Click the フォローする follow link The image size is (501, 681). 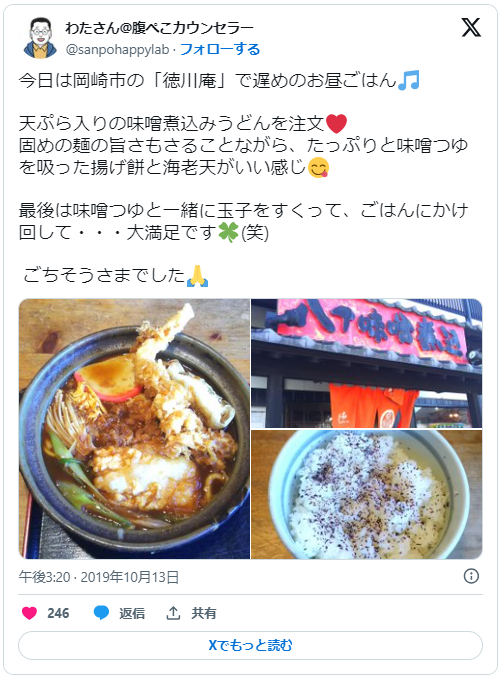(x=220, y=49)
